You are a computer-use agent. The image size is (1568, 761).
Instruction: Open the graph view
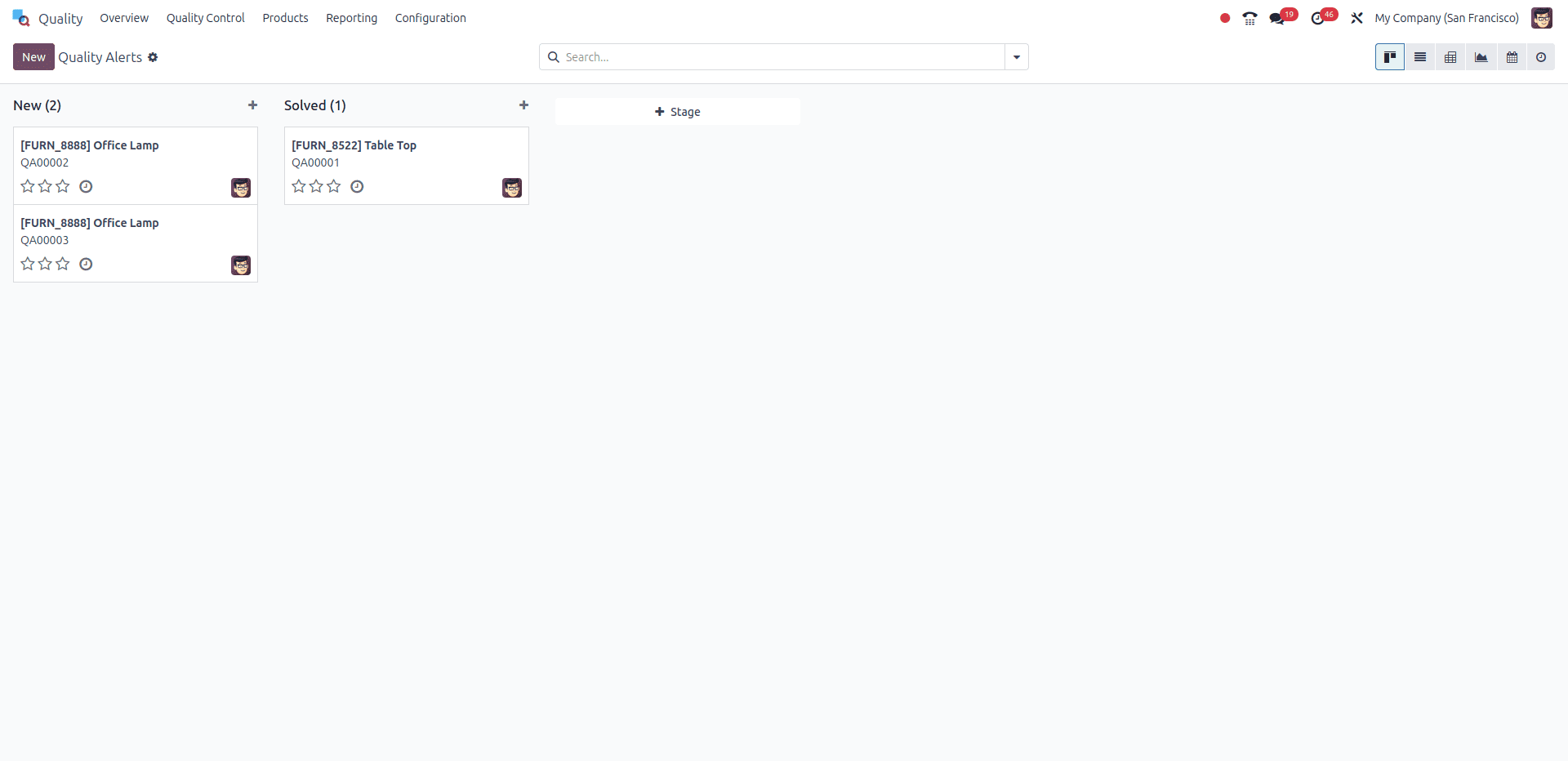click(x=1481, y=56)
